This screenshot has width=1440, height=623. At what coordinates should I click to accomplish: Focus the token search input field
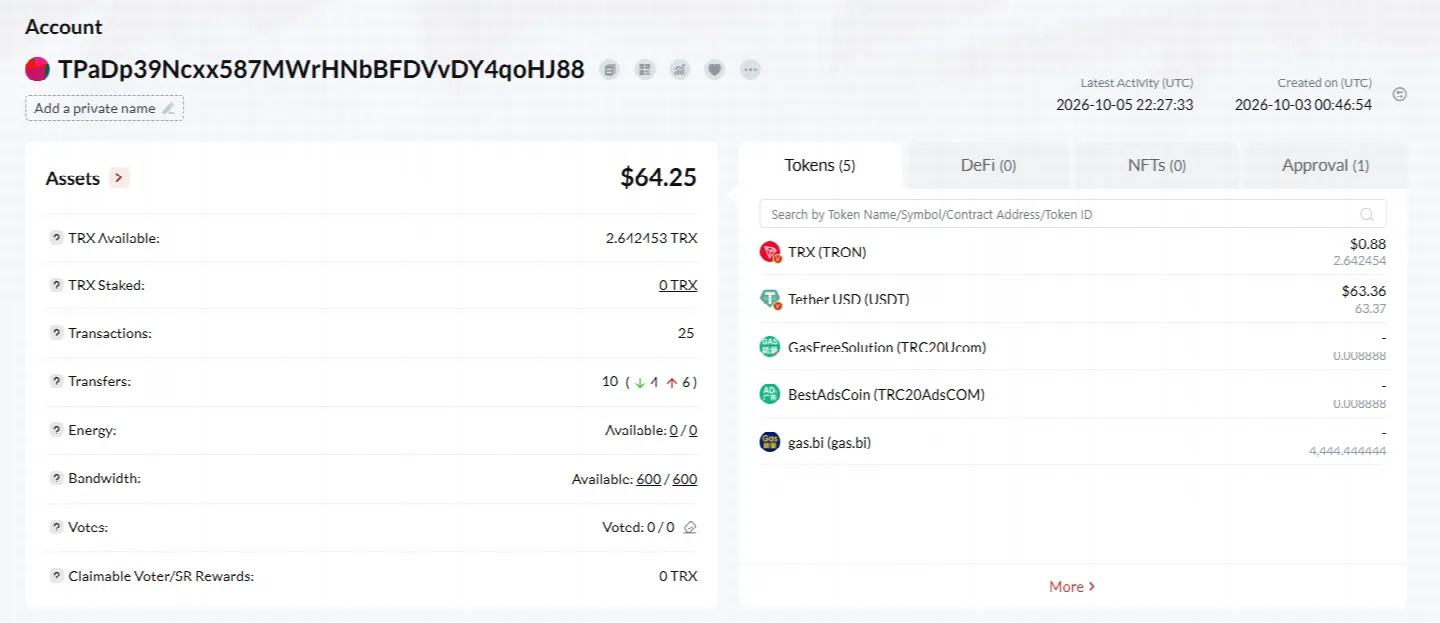click(x=1073, y=214)
